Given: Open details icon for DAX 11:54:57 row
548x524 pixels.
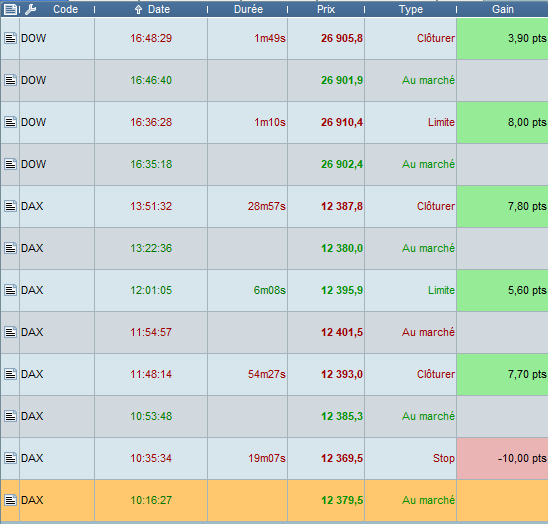Looking at the screenshot, I should (10, 332).
